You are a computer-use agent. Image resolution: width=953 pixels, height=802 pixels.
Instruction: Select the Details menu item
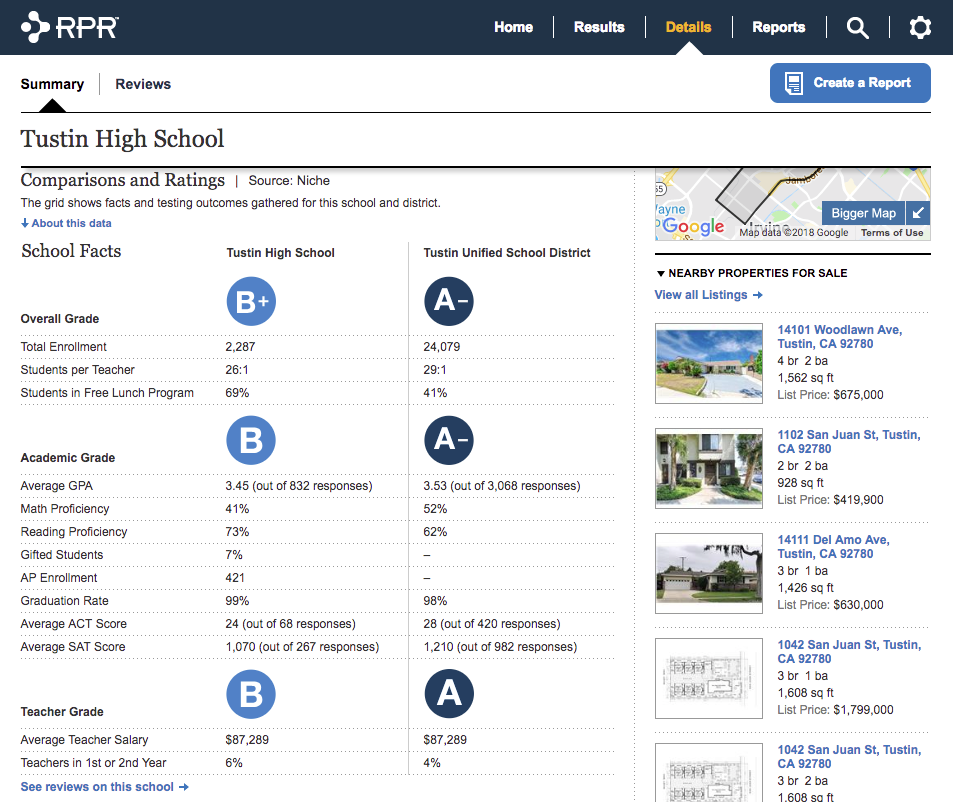point(689,27)
